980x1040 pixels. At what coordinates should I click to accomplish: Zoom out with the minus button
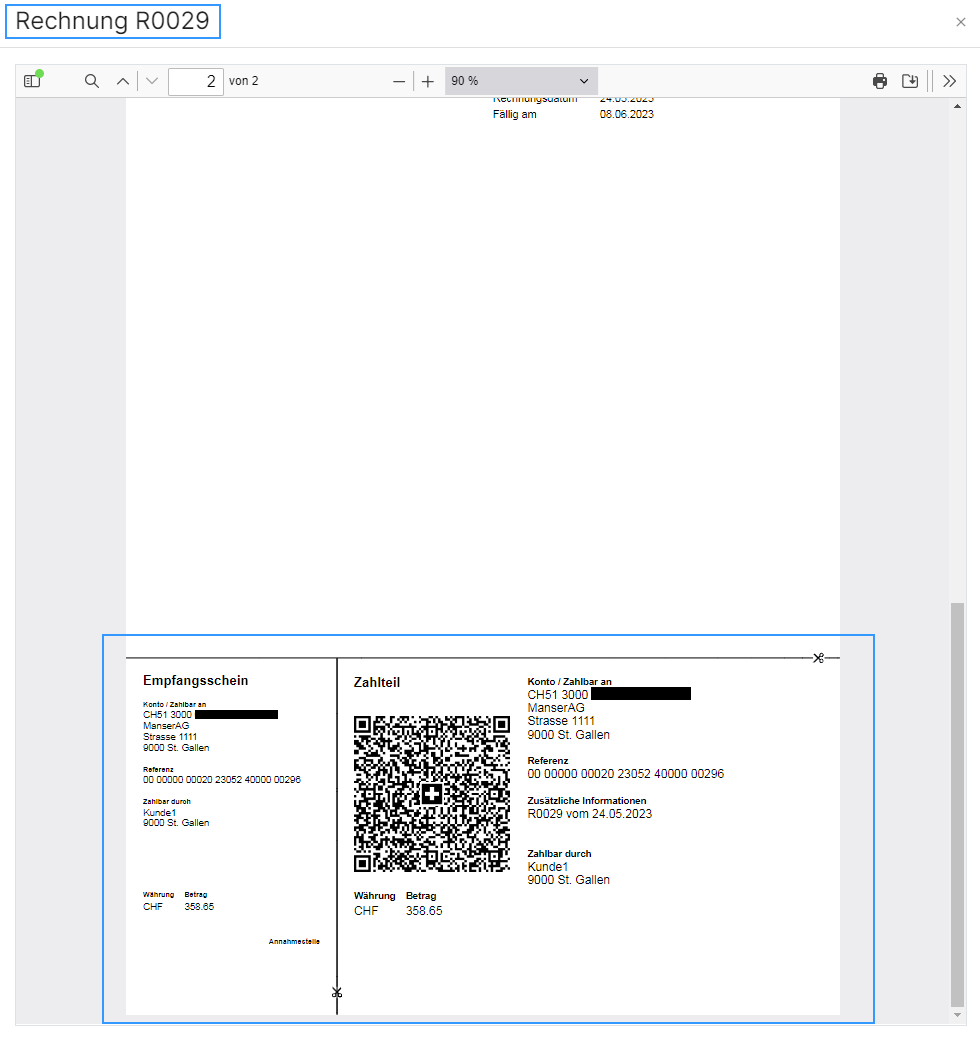[398, 81]
